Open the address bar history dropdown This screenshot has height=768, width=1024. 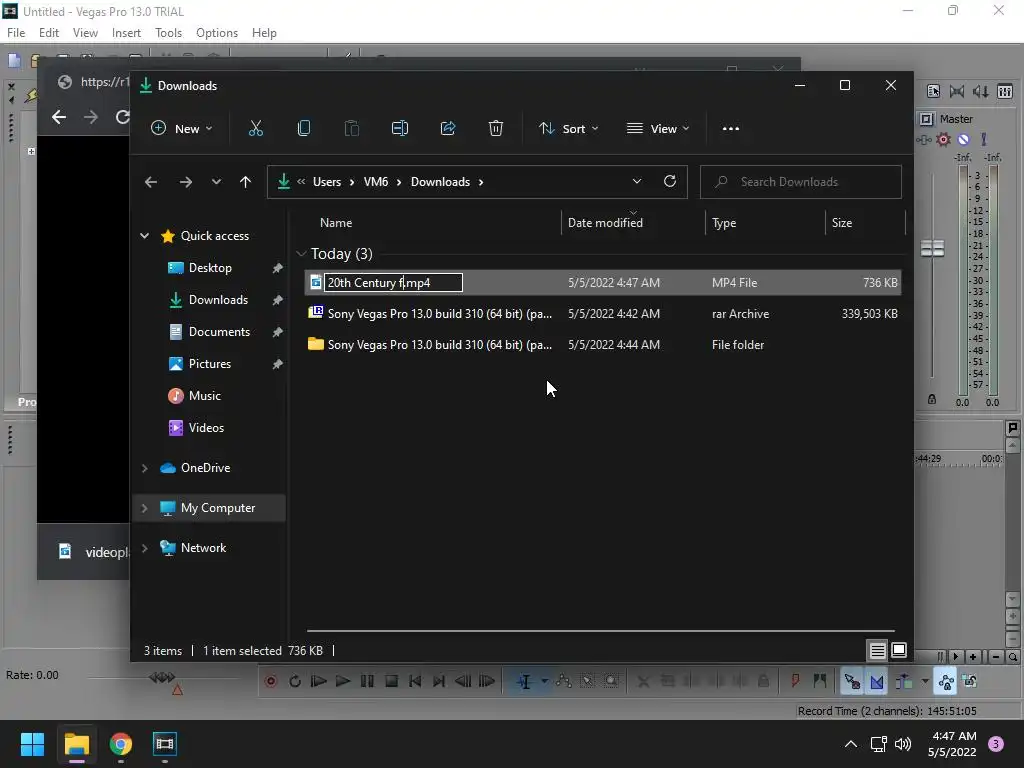[x=637, y=182]
